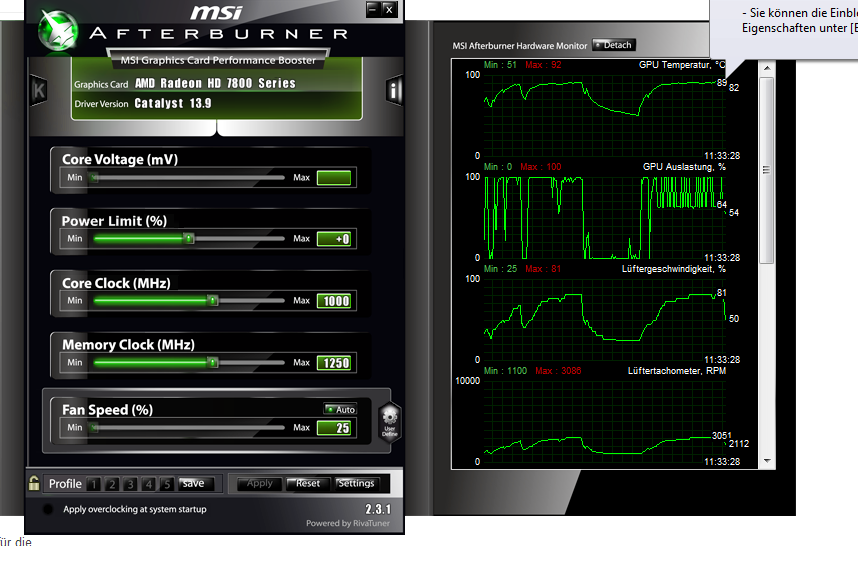
Task: Click the GPU Temperatur graph
Action: click(x=605, y=114)
